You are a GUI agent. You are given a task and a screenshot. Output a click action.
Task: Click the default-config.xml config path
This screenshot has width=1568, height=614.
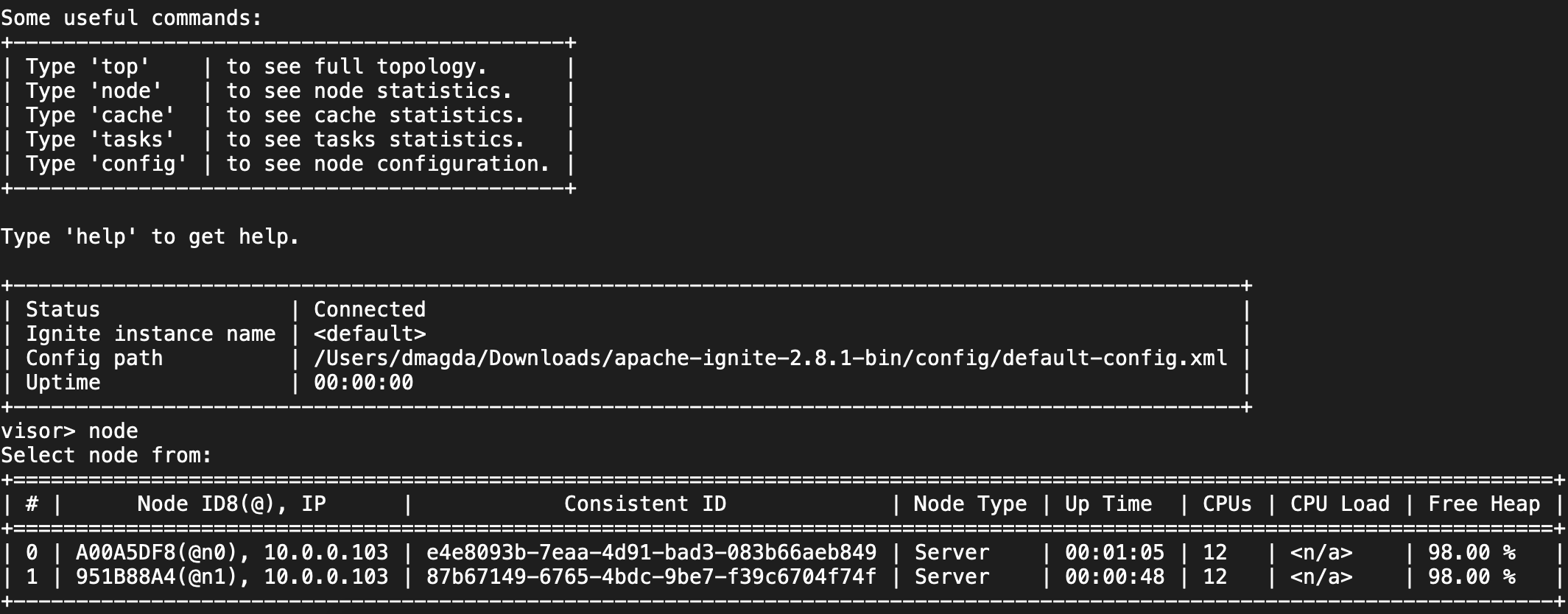(770, 359)
